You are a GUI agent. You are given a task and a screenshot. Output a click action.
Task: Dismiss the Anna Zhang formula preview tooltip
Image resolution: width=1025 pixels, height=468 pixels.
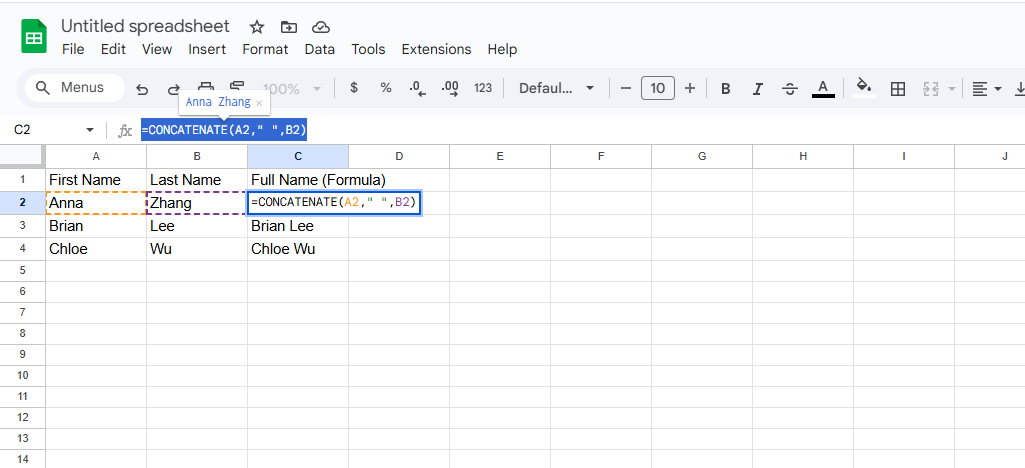pos(259,103)
